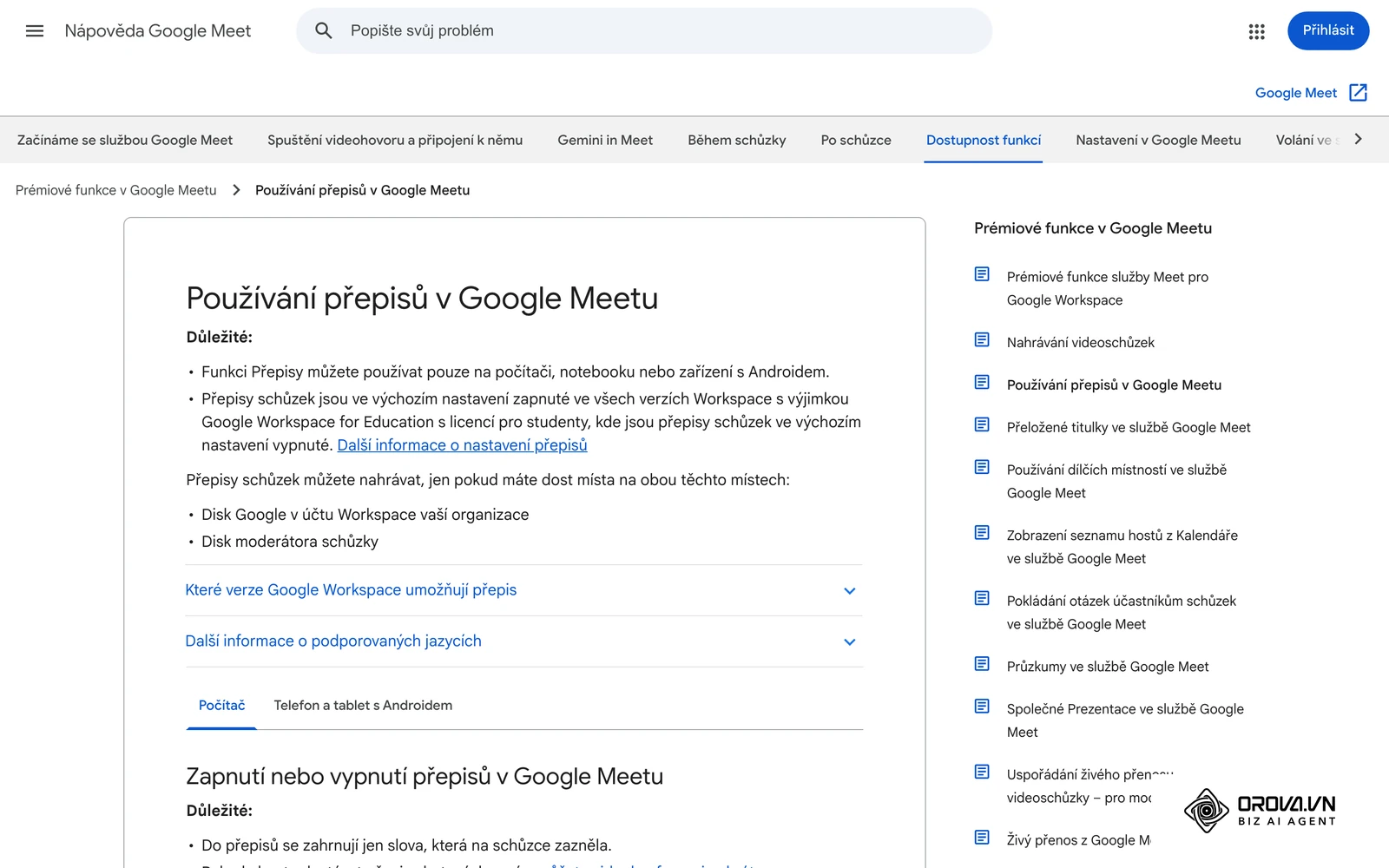
Task: Click article icon beside Prémiové funkce služby Meet
Action: pyautogui.click(x=982, y=274)
